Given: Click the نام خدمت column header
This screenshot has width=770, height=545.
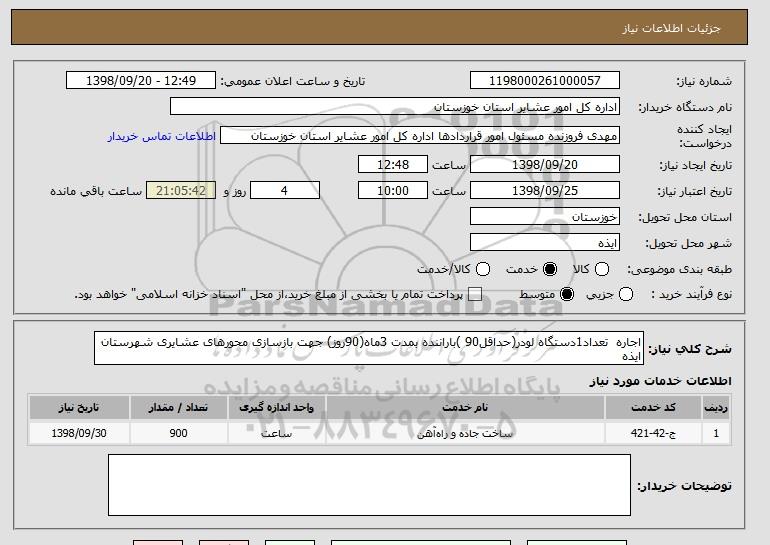Looking at the screenshot, I should [465, 408].
